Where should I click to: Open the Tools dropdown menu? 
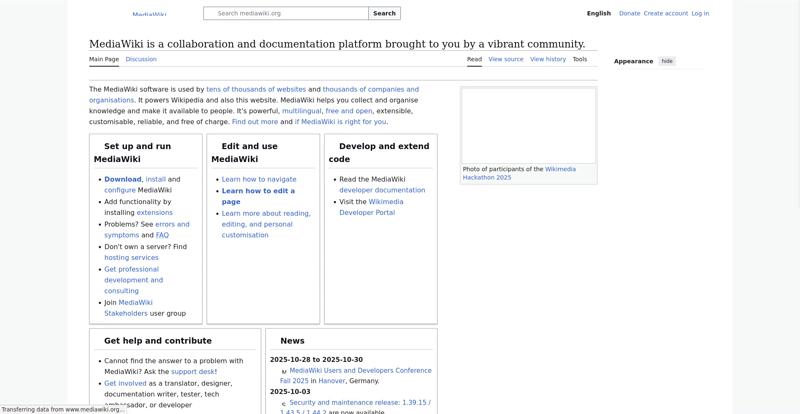[580, 59]
